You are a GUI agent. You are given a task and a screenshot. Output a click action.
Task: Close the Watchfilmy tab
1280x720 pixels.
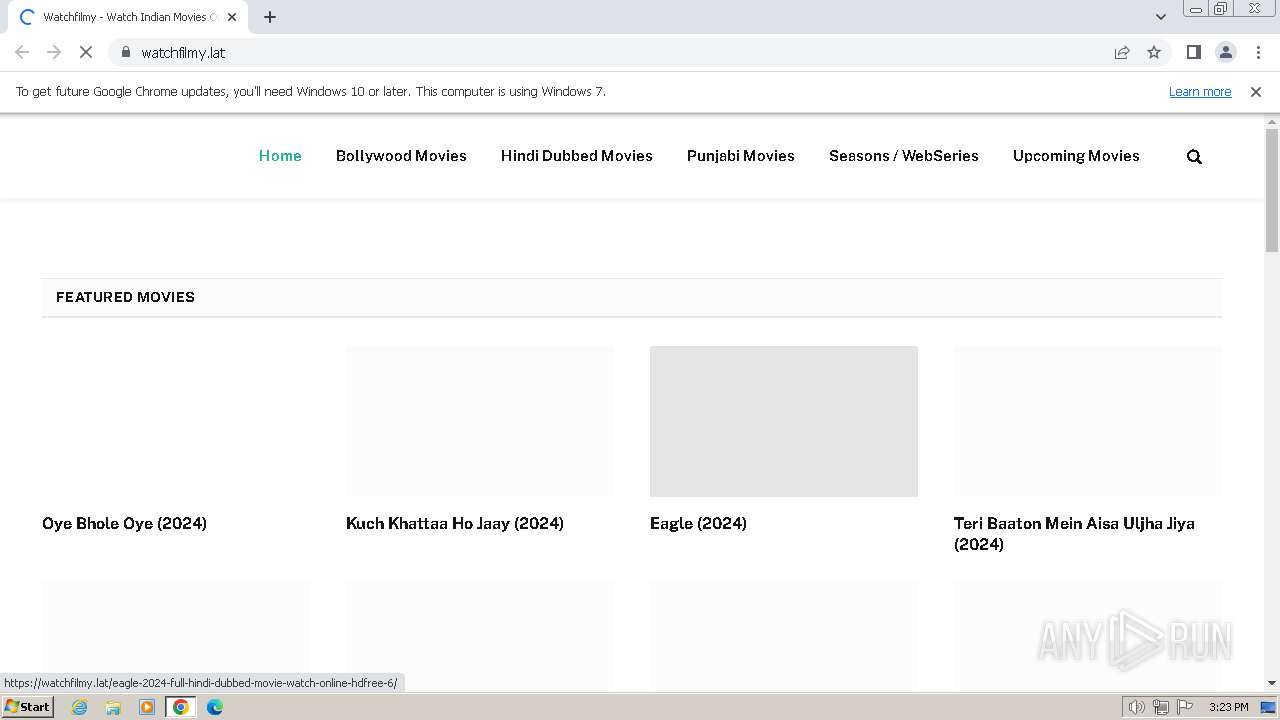pos(232,17)
